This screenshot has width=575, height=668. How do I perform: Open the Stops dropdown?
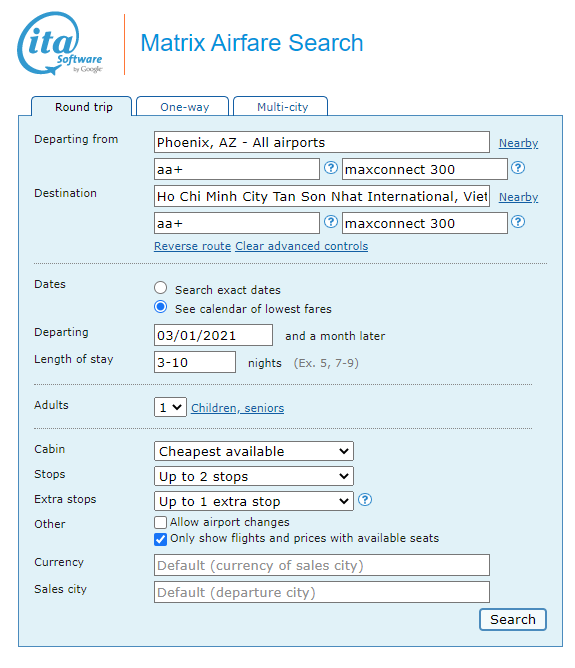254,476
